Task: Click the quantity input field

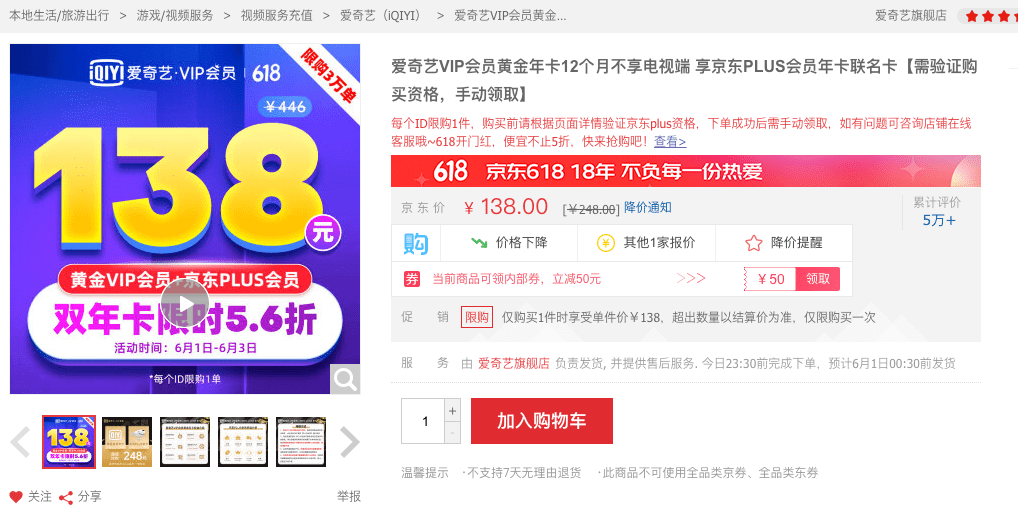Action: (423, 421)
